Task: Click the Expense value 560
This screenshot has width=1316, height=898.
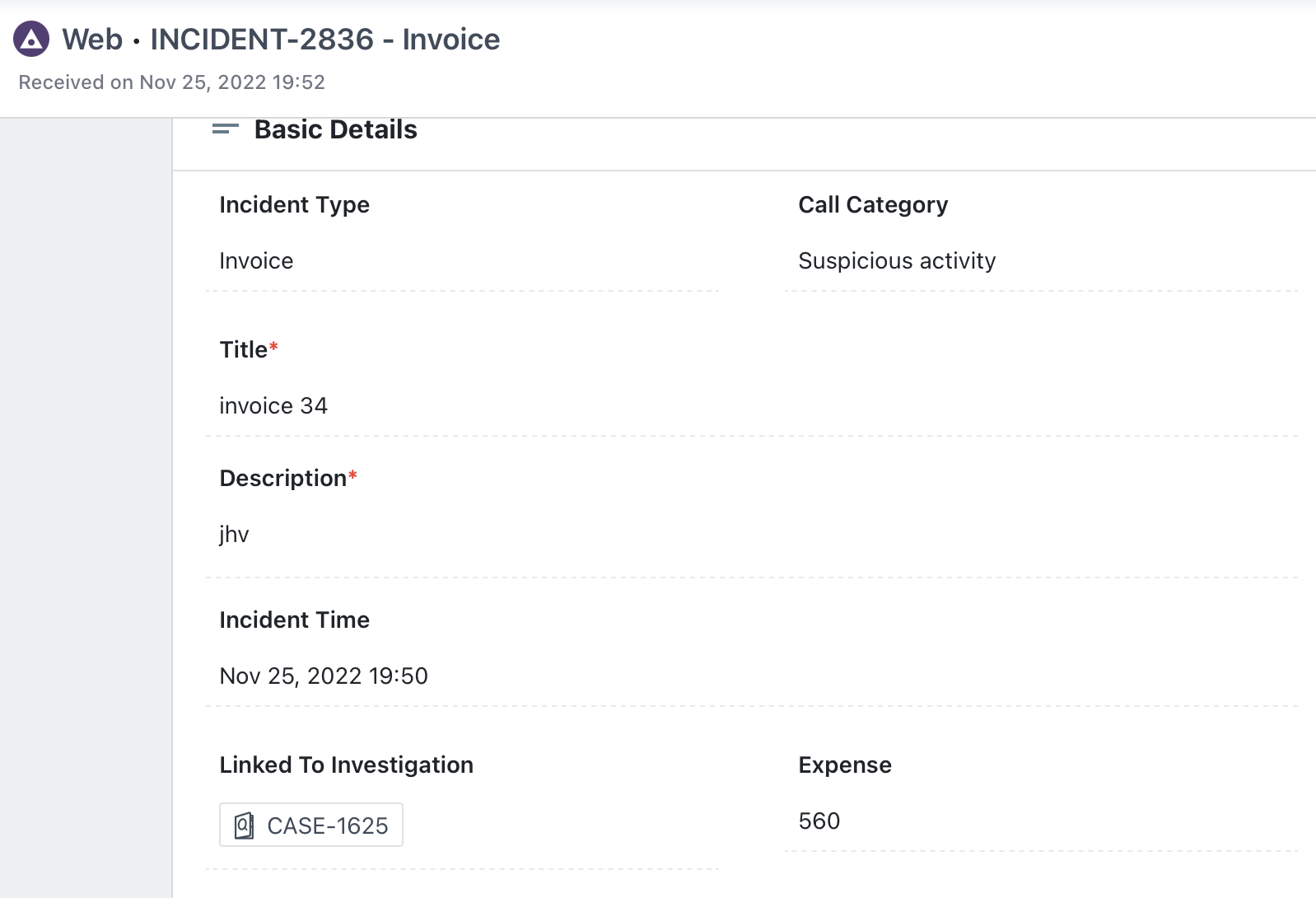Action: (x=819, y=821)
